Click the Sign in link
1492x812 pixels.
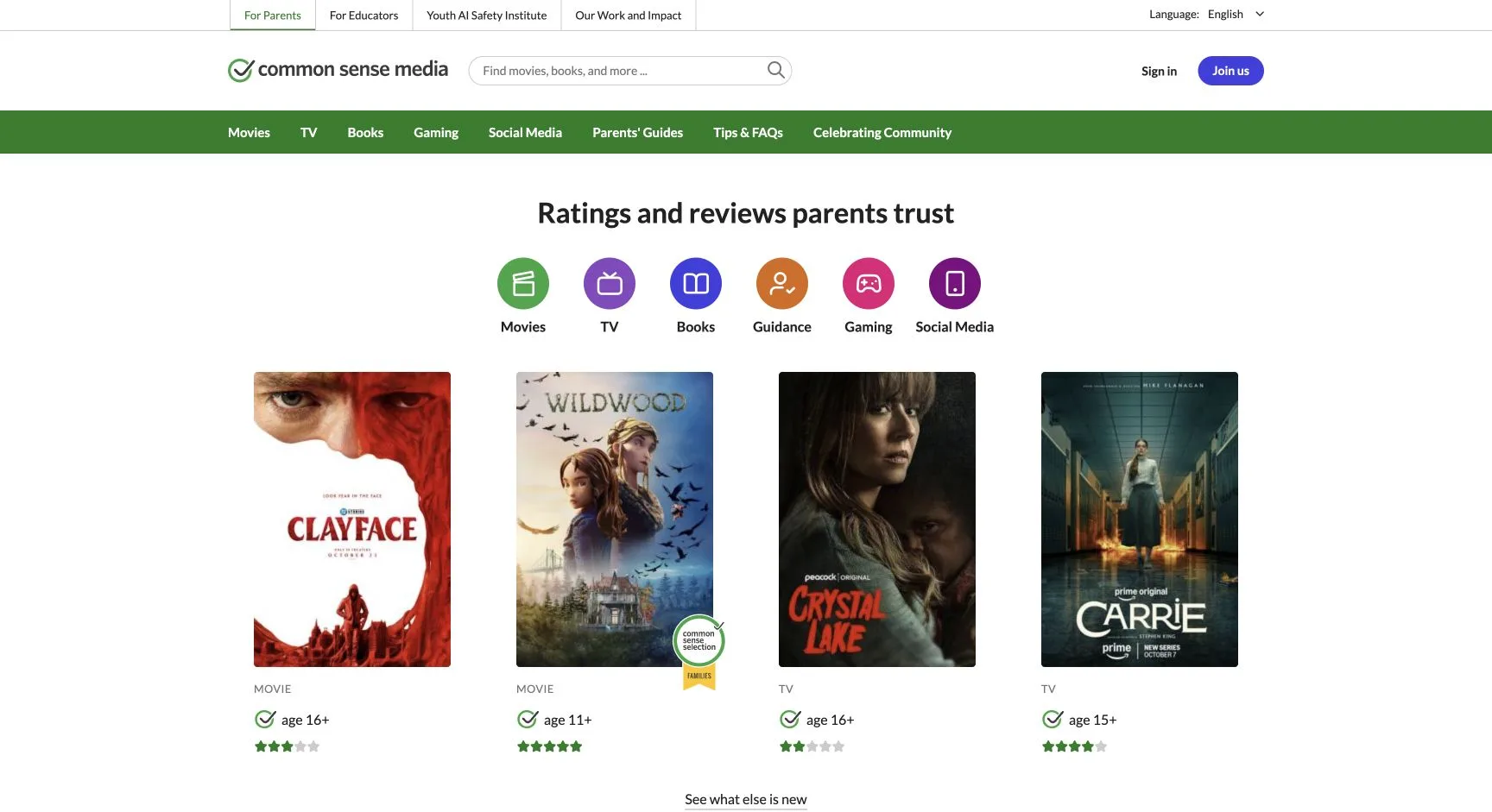tap(1159, 71)
